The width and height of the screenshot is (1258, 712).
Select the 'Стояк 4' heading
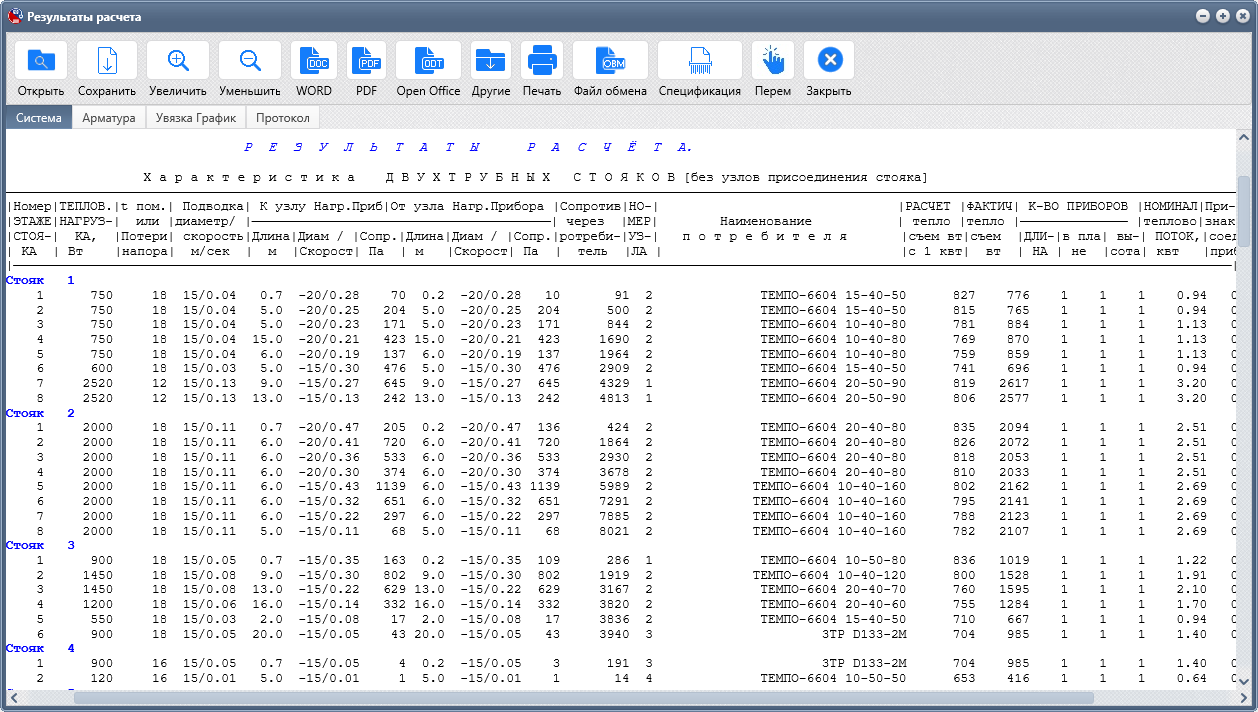point(40,648)
